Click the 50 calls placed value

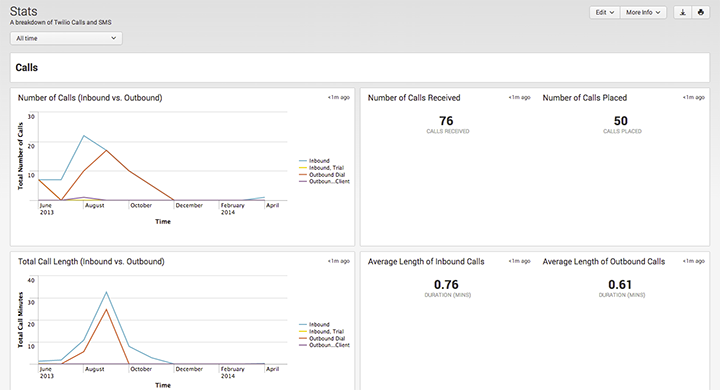click(x=621, y=121)
